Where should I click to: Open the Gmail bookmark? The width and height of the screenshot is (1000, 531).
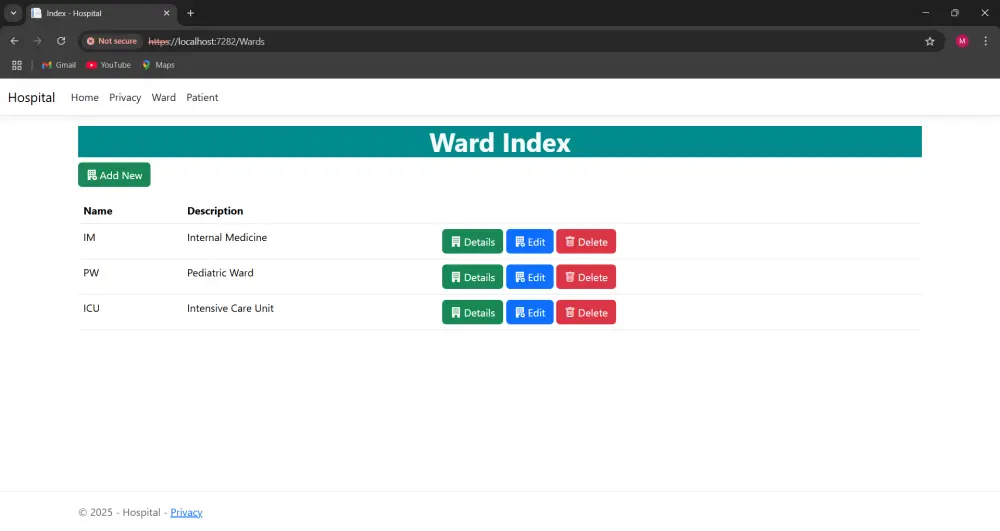[x=59, y=65]
